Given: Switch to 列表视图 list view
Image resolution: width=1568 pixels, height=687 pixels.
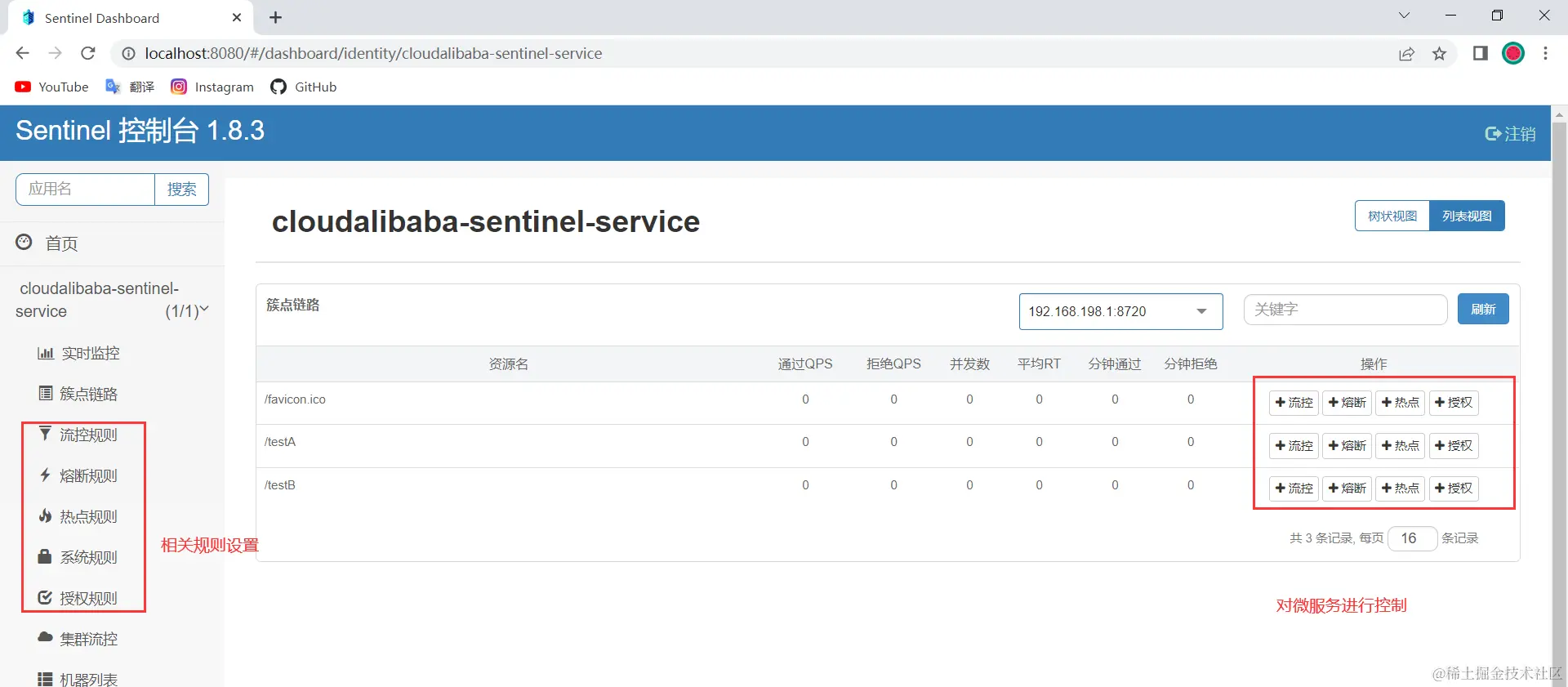Looking at the screenshot, I should pyautogui.click(x=1467, y=216).
